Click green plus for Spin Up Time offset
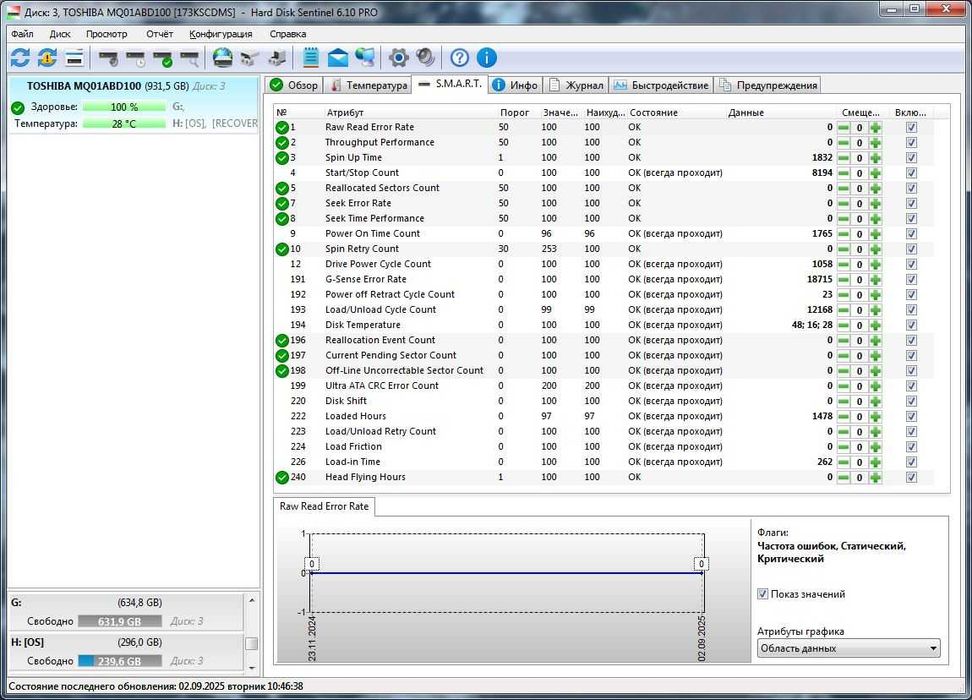Viewport: 972px width, 700px height. 875,157
